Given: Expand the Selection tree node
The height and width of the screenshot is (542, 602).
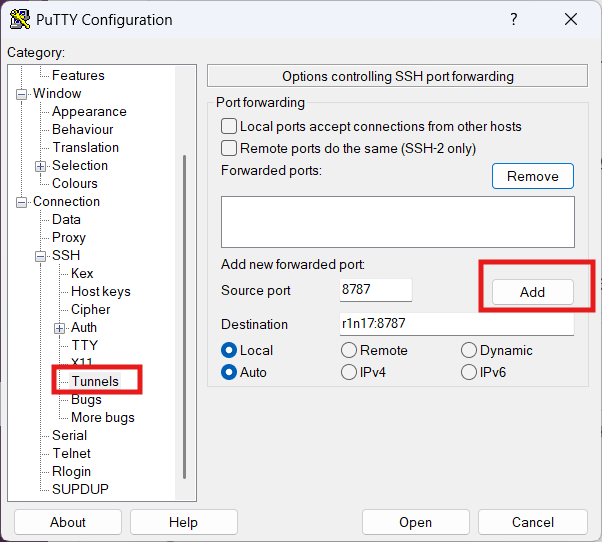Looking at the screenshot, I should (x=41, y=166).
